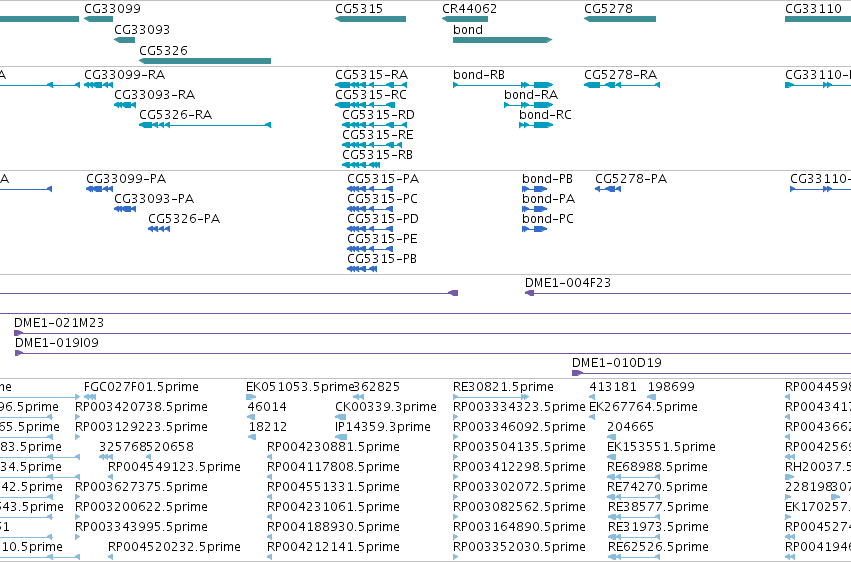Click EST IP14359.3prime label
This screenshot has height=562, width=851.
point(383,427)
